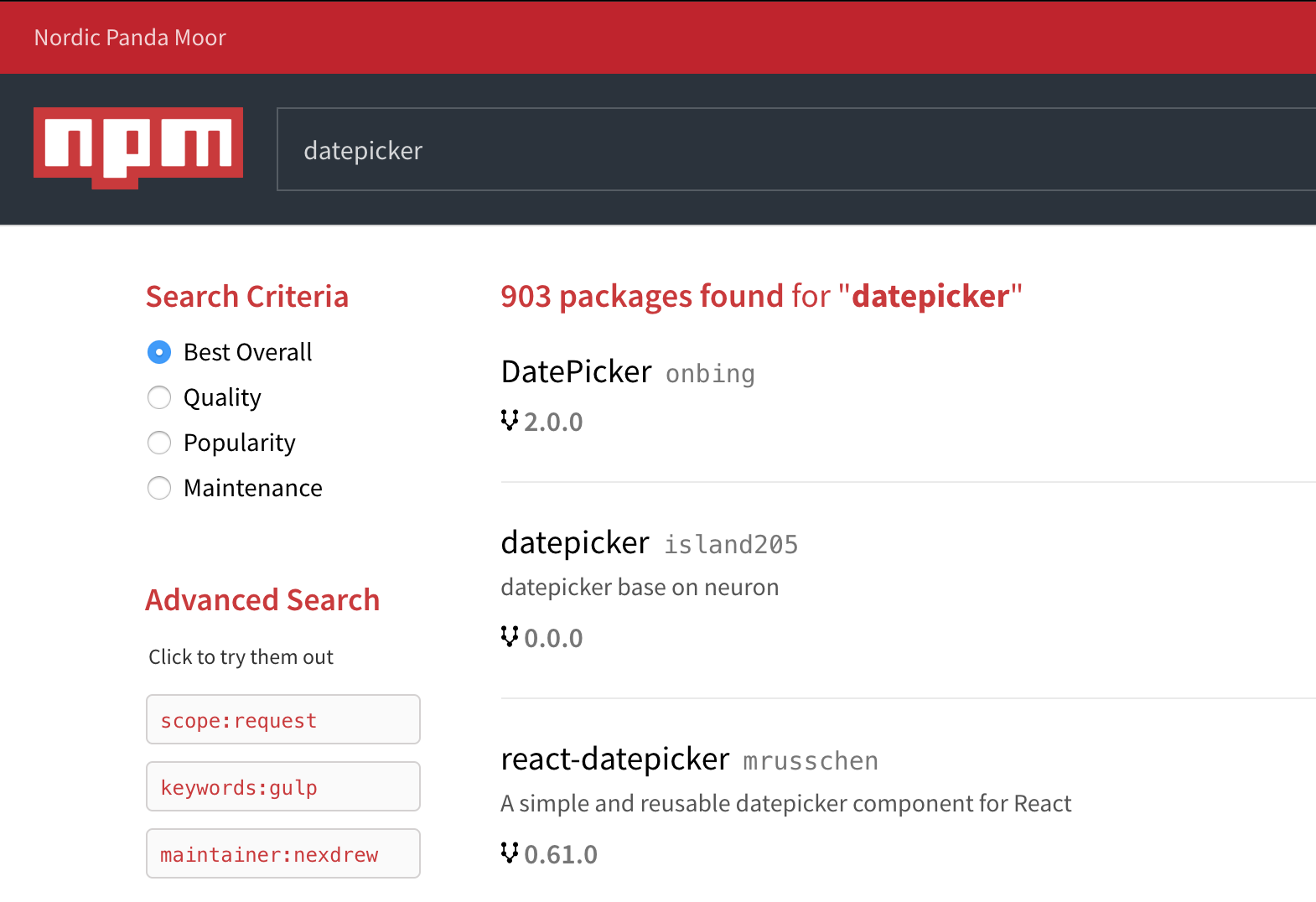This screenshot has width=1316, height=902.
Task: Open publisher onbing profile
Action: coord(710,374)
